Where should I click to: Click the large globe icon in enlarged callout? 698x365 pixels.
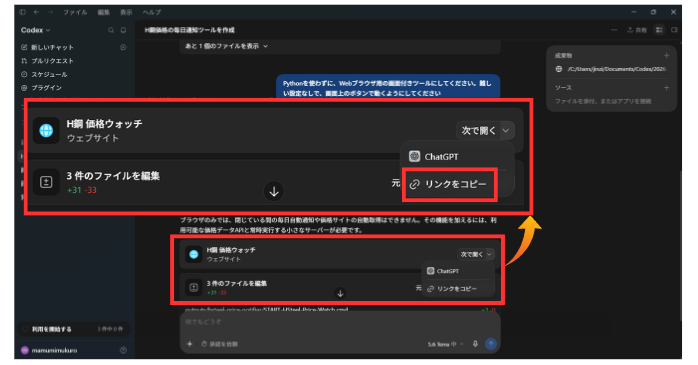pos(46,130)
